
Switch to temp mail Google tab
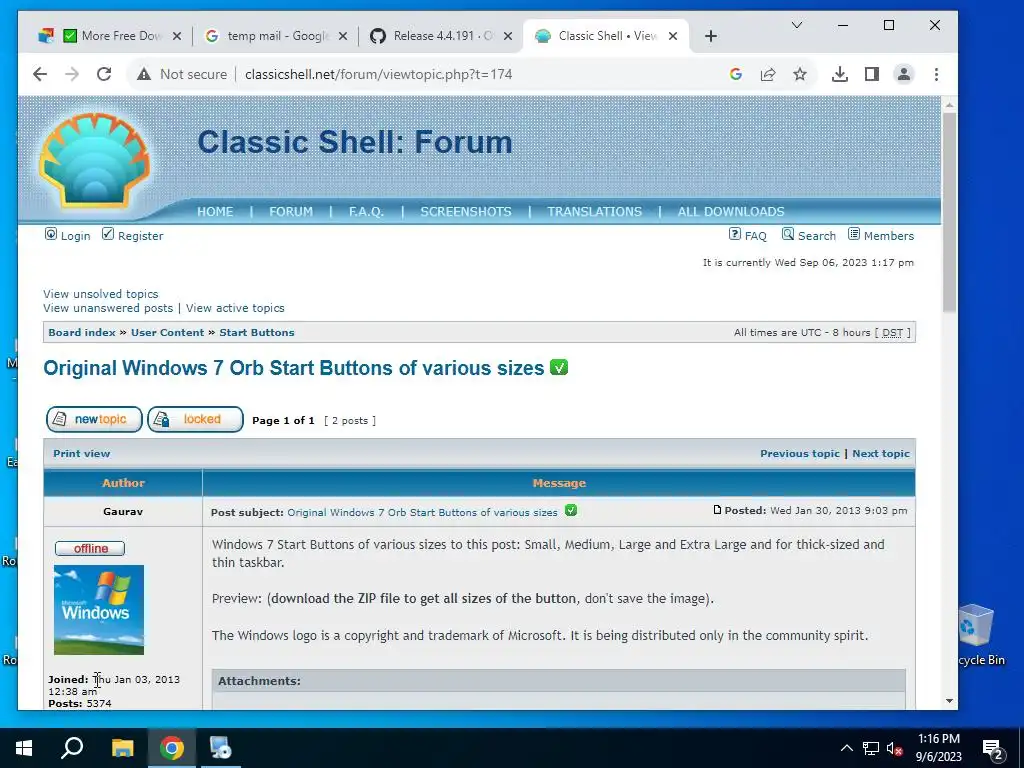click(276, 37)
